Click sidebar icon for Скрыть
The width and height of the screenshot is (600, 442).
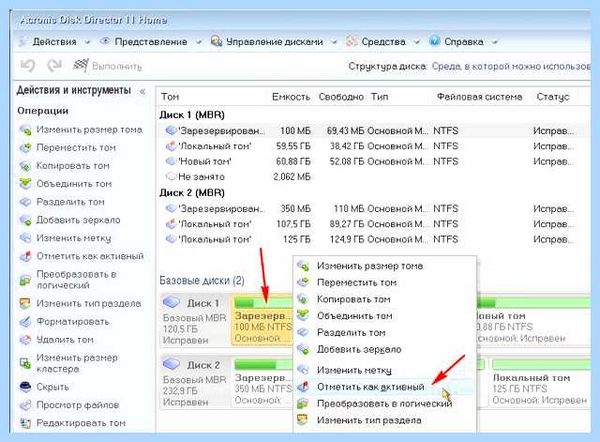click(x=25, y=387)
